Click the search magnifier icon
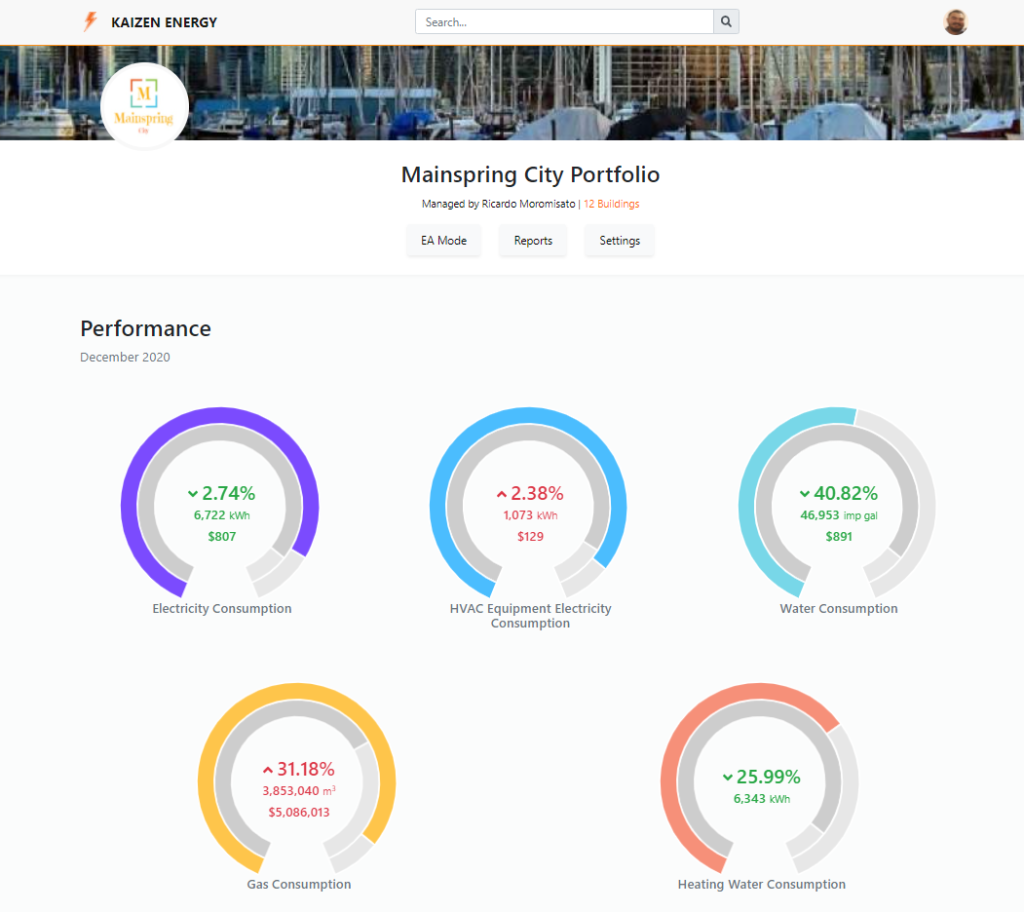The width and height of the screenshot is (1024, 912). (726, 21)
